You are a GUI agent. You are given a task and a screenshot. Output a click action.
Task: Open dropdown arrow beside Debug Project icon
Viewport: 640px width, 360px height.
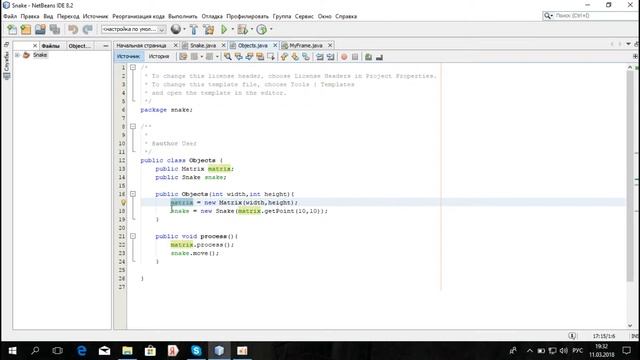[251, 29]
